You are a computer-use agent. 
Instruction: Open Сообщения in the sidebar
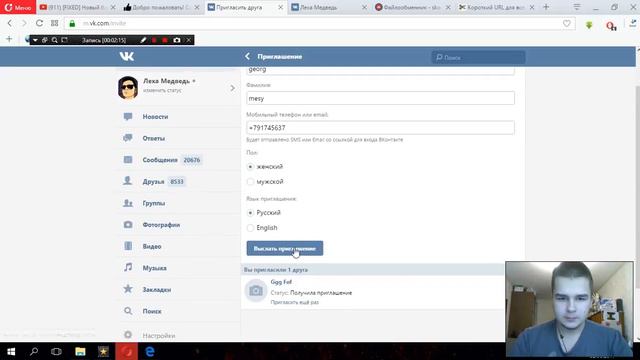179,160
